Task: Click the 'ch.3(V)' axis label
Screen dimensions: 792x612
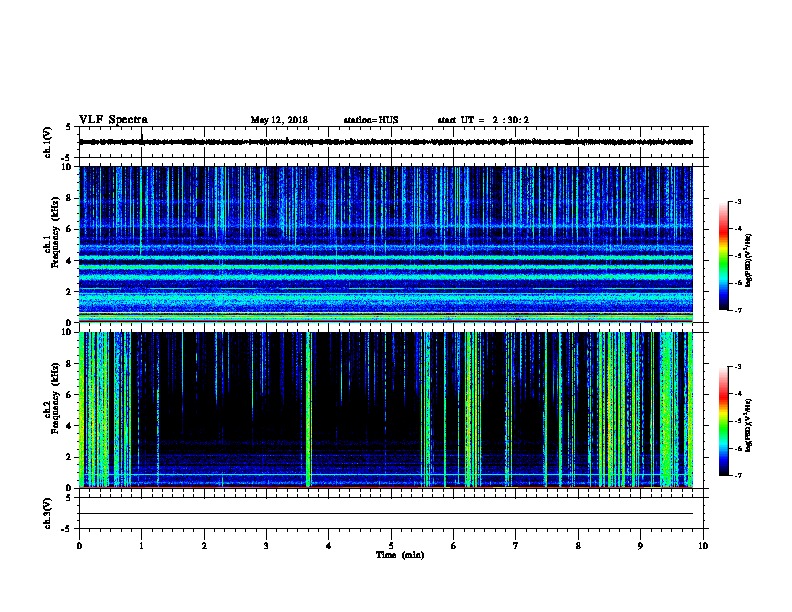Action: 47,513
